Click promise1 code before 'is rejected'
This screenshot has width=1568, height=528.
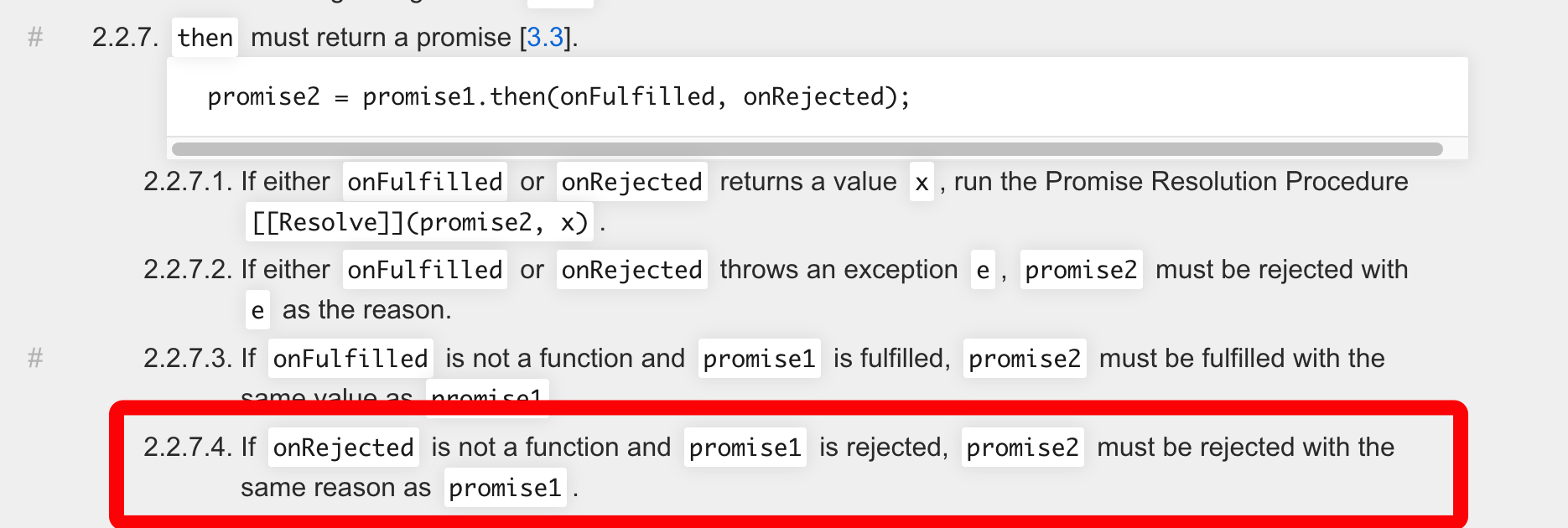745,448
